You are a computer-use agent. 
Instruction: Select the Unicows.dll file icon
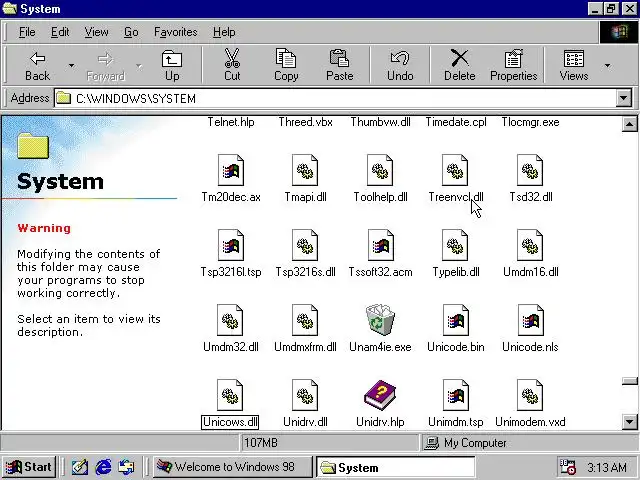tap(231, 395)
